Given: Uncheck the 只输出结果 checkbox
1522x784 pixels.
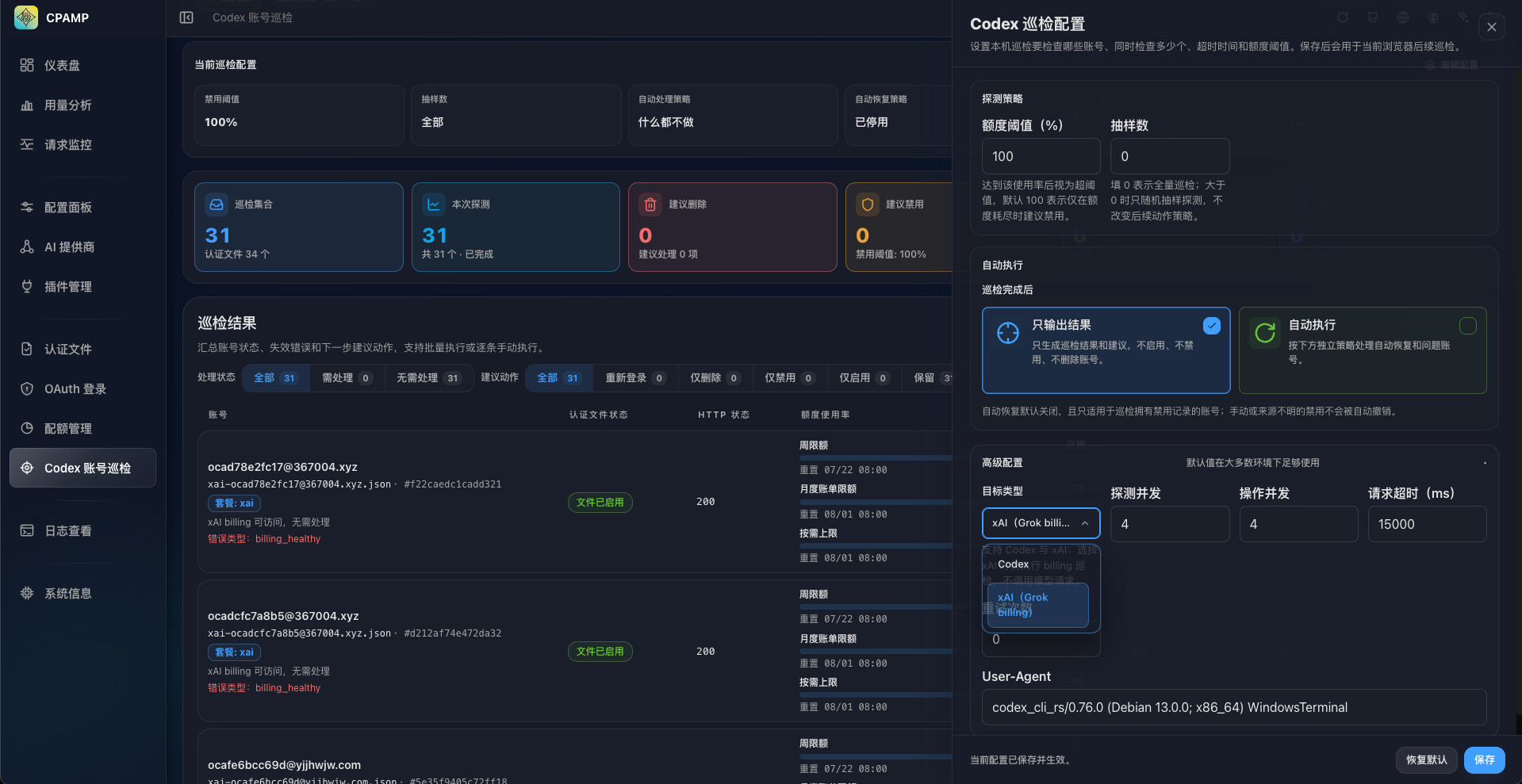Looking at the screenshot, I should (1212, 325).
